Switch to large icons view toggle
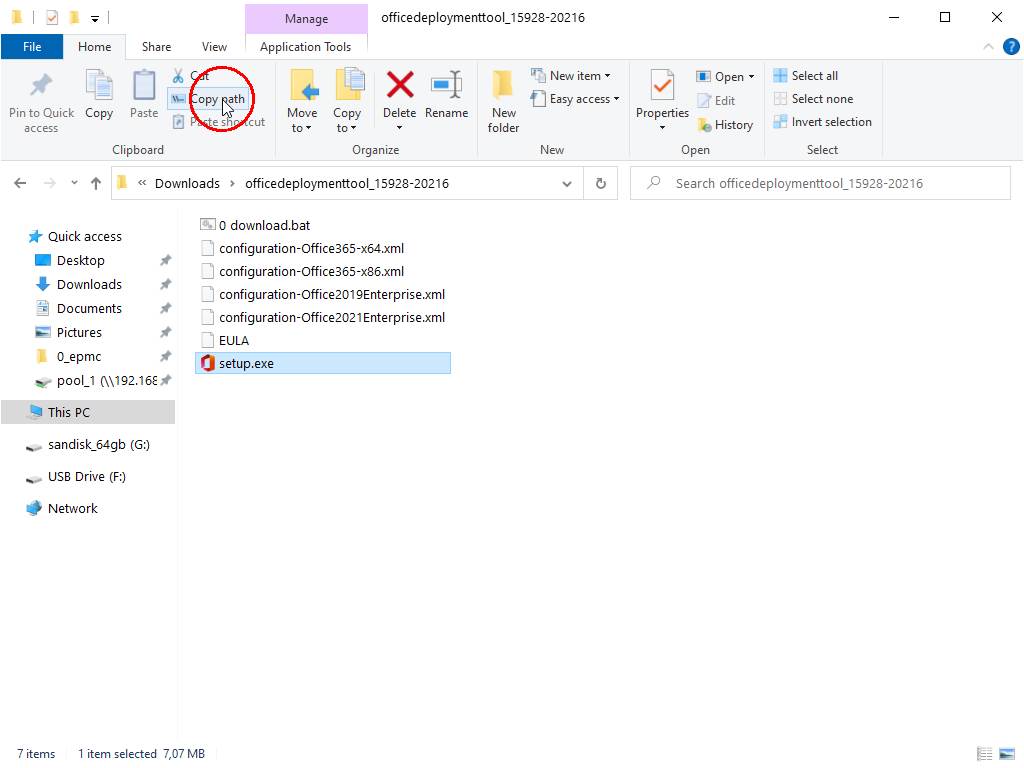The height and width of the screenshot is (768, 1024). tap(1005, 754)
